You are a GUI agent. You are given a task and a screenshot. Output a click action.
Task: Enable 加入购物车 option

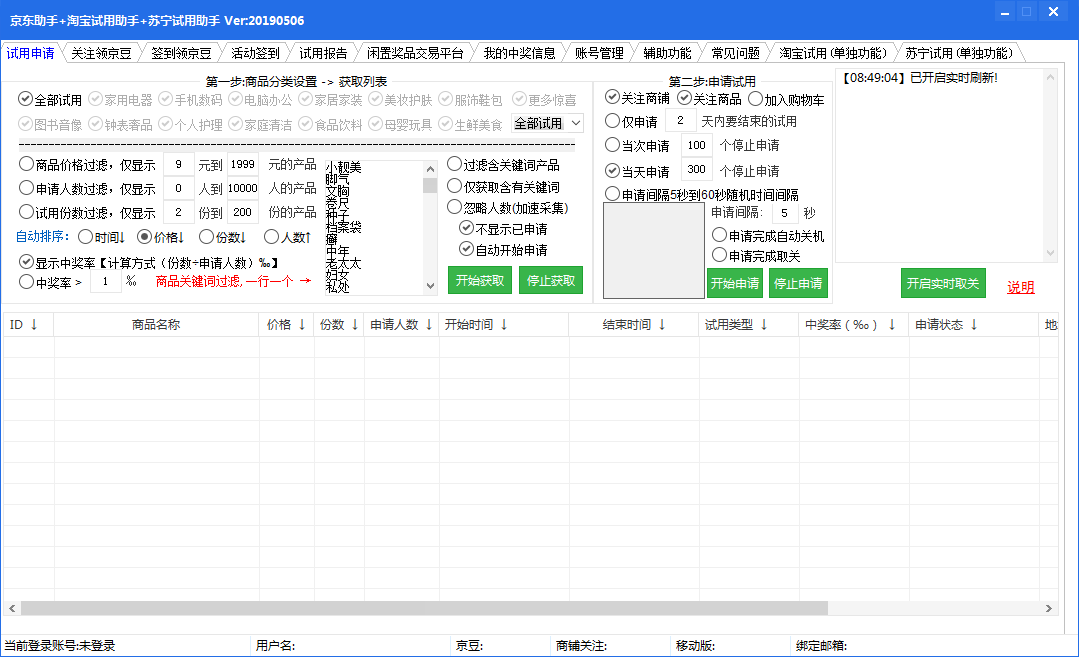(786, 100)
